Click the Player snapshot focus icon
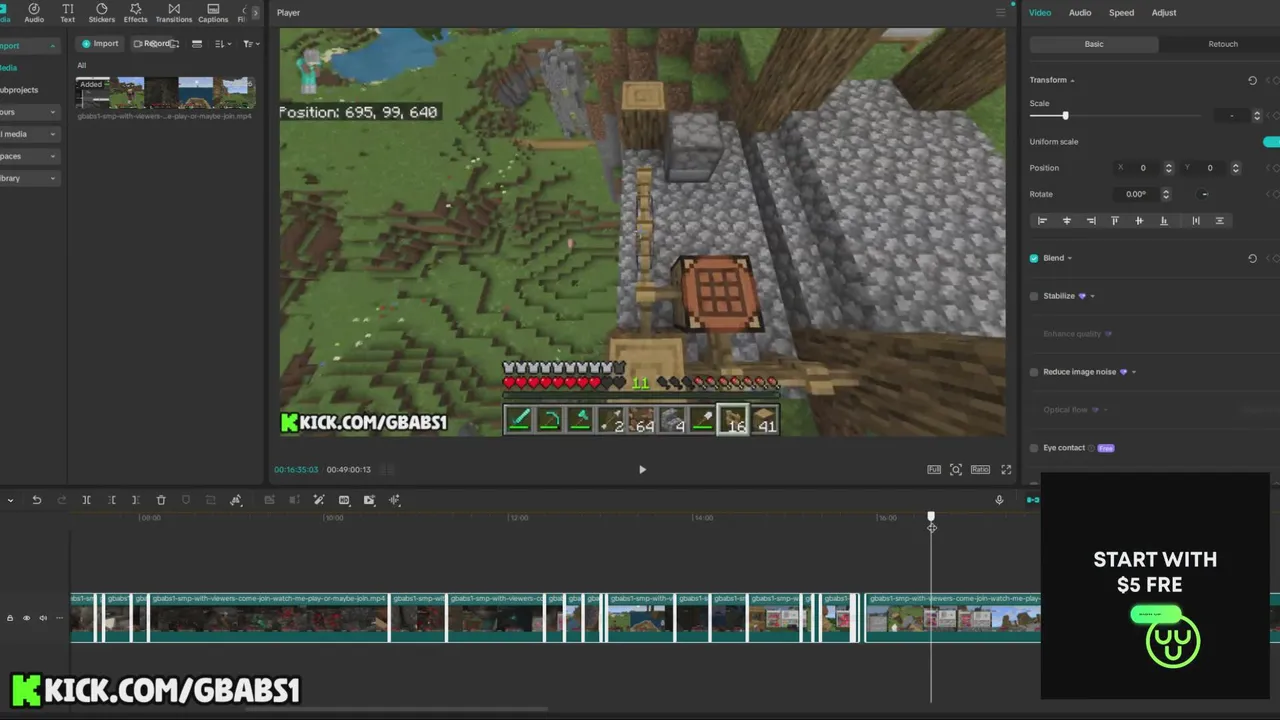Screen dimensions: 1280x720 (x=956, y=469)
